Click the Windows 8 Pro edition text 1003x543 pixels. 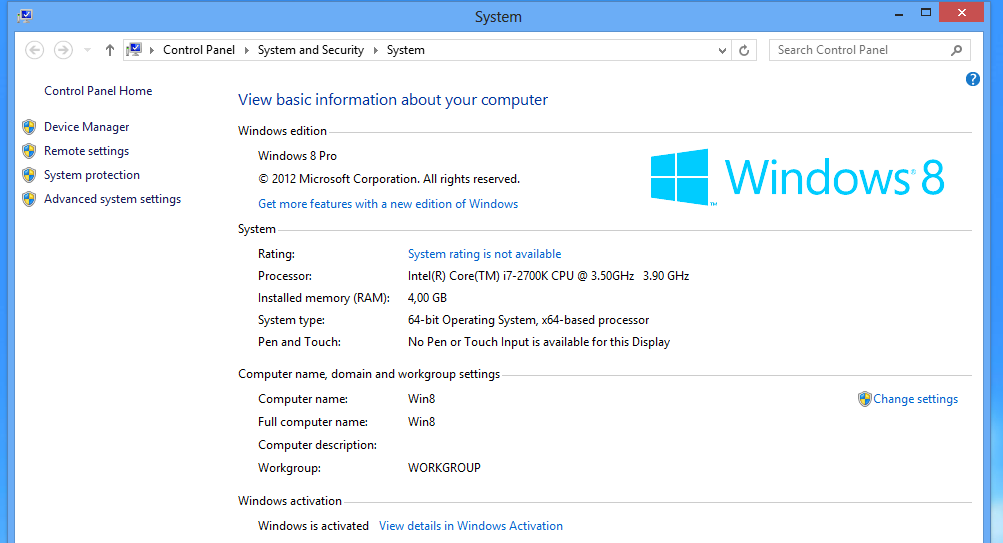click(x=297, y=156)
